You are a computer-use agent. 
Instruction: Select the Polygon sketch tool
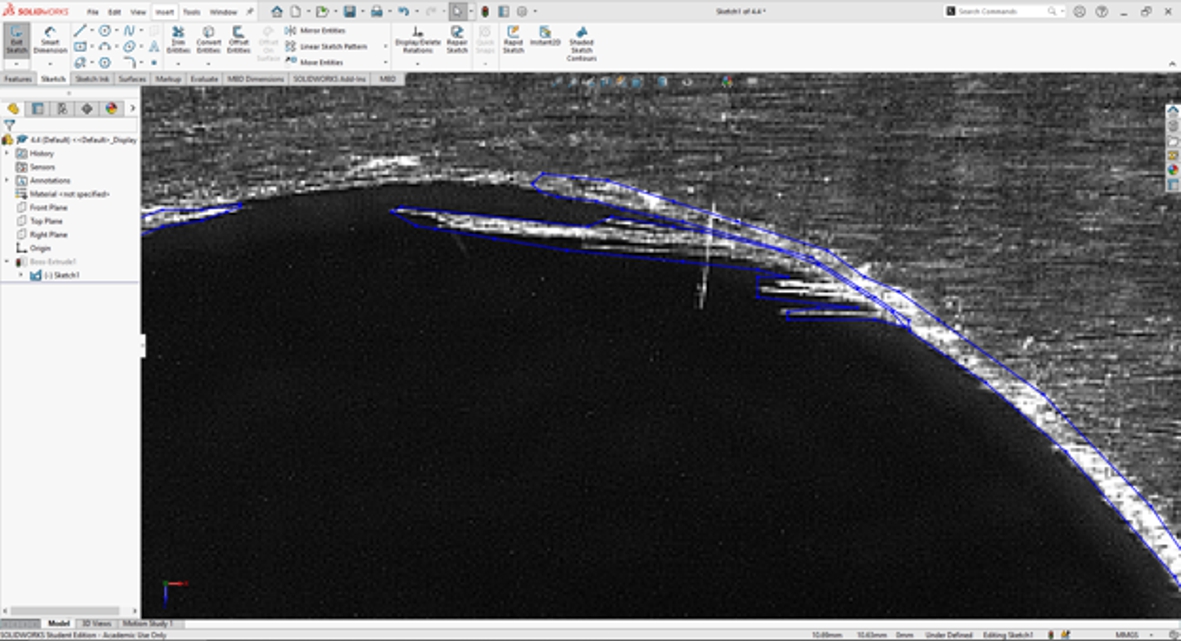(105, 63)
